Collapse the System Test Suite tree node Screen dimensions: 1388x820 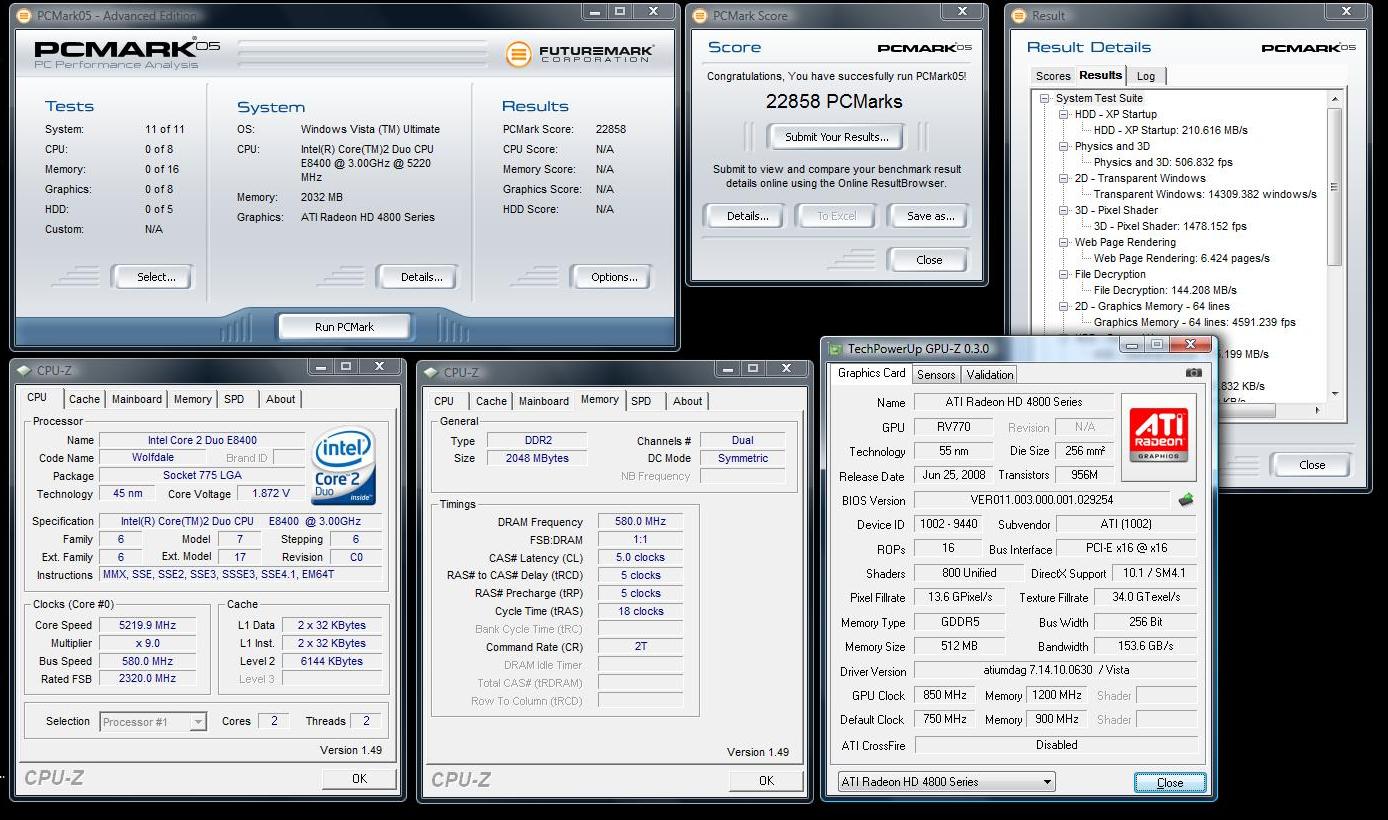1045,98
